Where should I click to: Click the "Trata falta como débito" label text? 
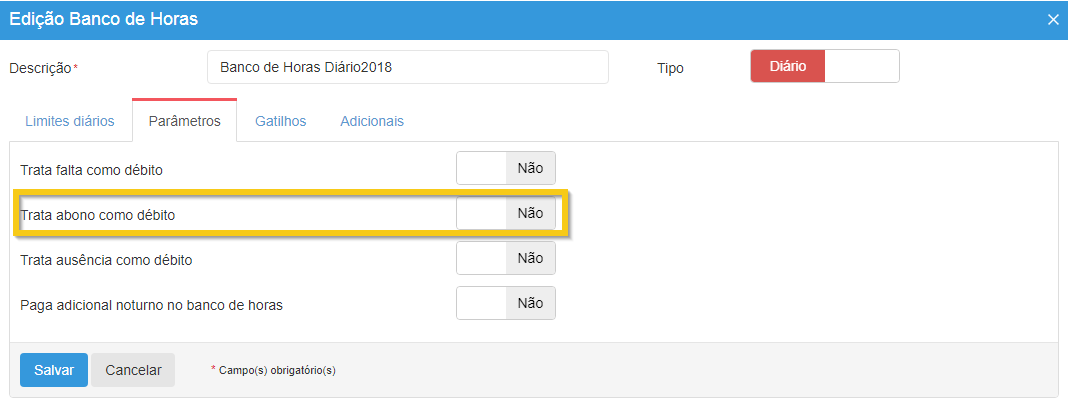(x=91, y=170)
